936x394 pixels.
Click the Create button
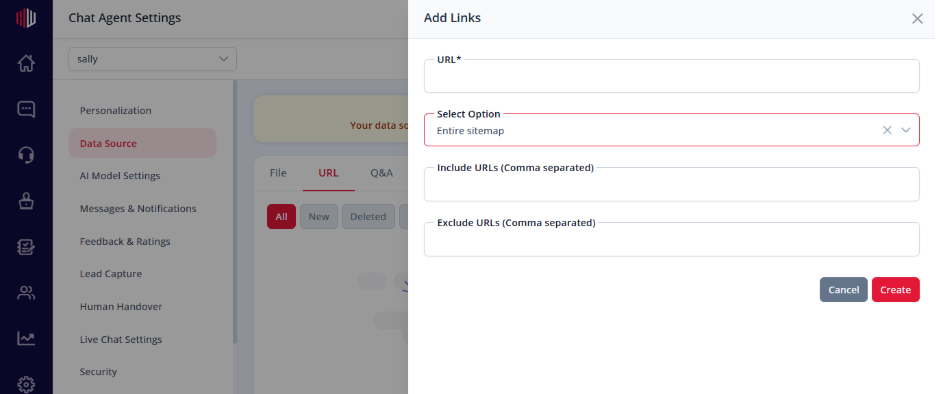[895, 290]
